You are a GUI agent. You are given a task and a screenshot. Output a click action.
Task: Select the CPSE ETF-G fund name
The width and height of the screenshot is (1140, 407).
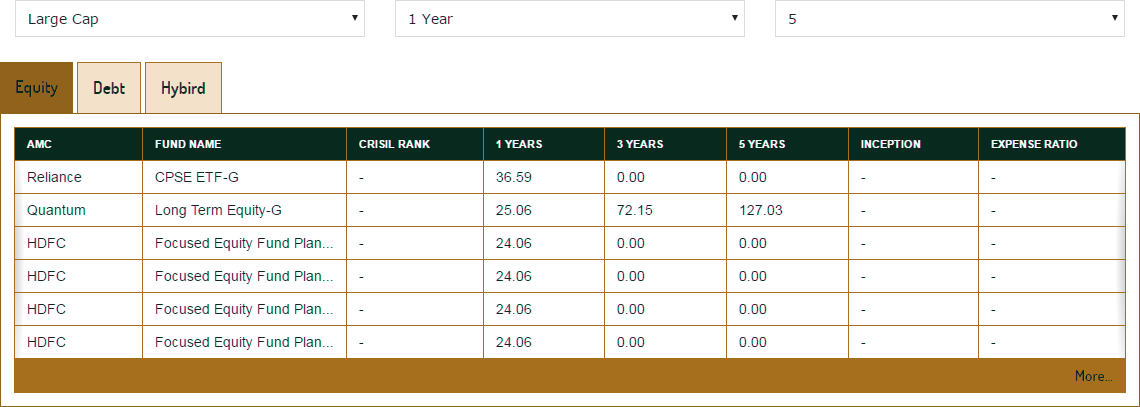tap(197, 177)
